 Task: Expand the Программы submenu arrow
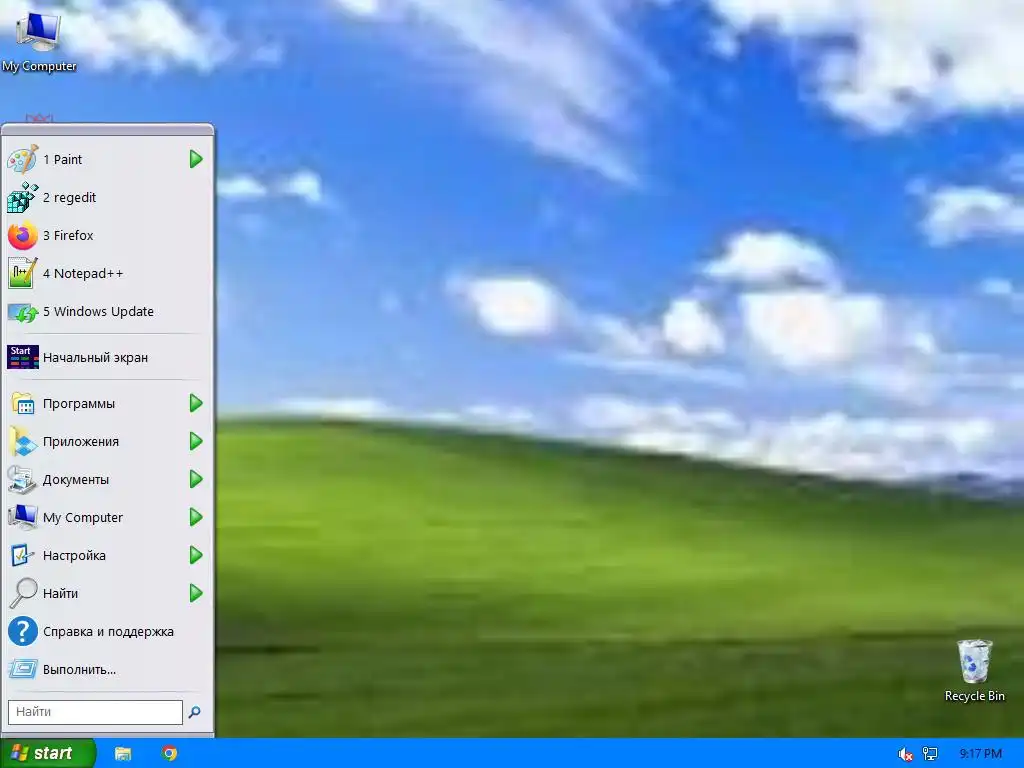(x=196, y=404)
